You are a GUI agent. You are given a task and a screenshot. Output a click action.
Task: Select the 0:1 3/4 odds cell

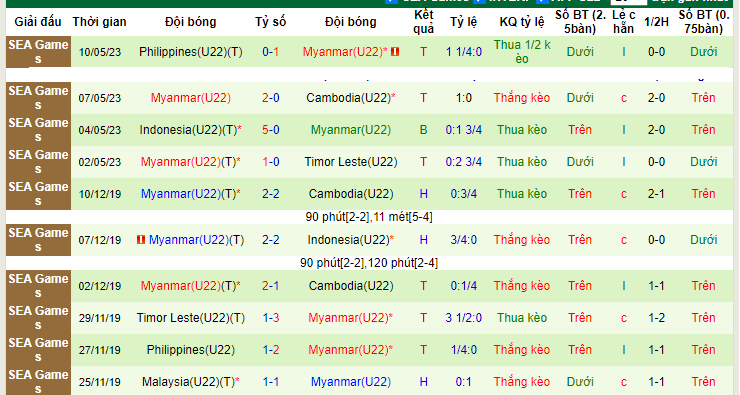[463, 130]
